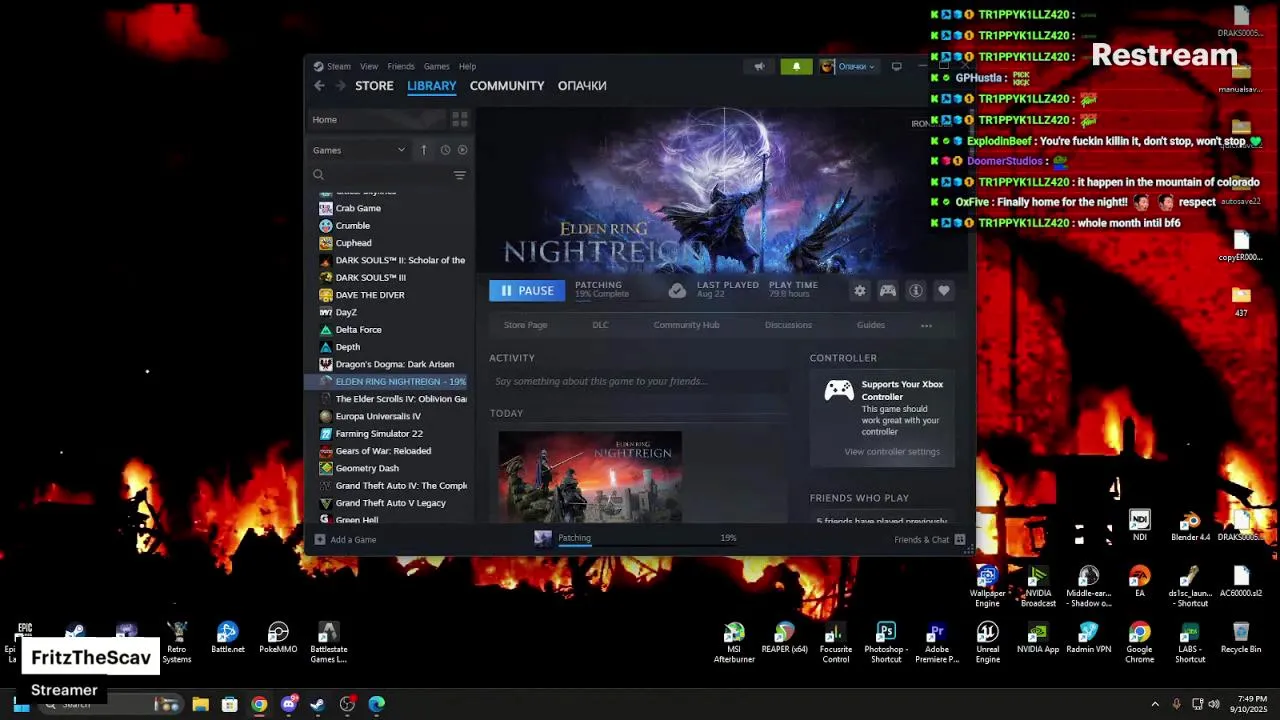Open controller layout icon for Nightreign
This screenshot has width=1280, height=720.
tap(887, 291)
